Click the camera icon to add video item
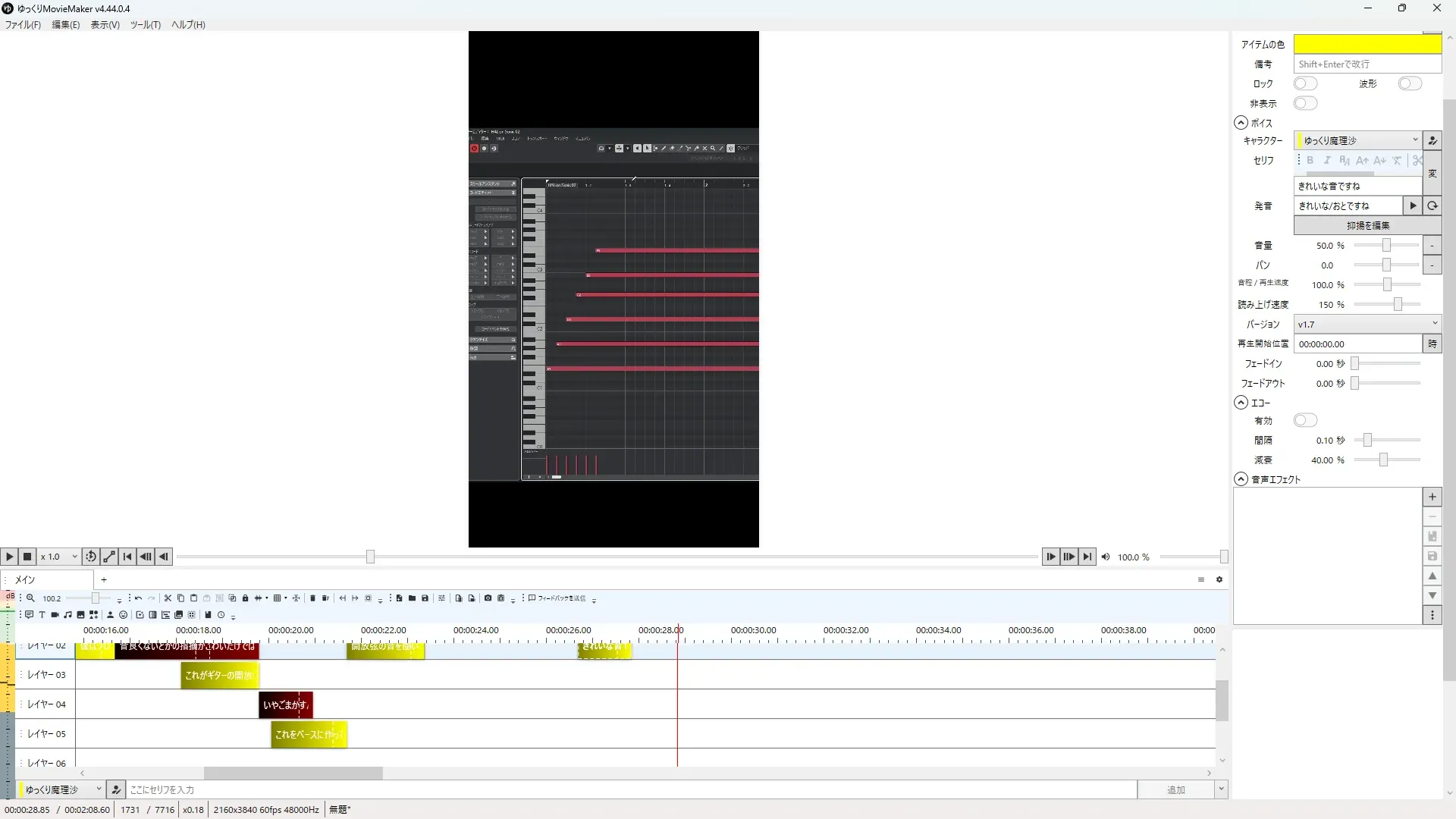 tap(55, 615)
